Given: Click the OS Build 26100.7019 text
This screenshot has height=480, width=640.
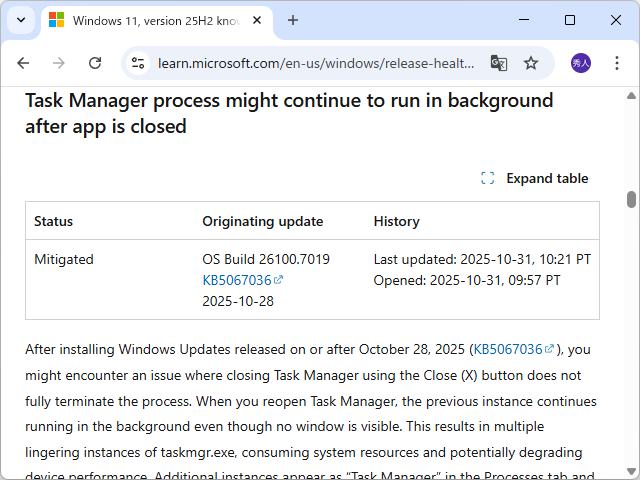Looking at the screenshot, I should point(266,259).
